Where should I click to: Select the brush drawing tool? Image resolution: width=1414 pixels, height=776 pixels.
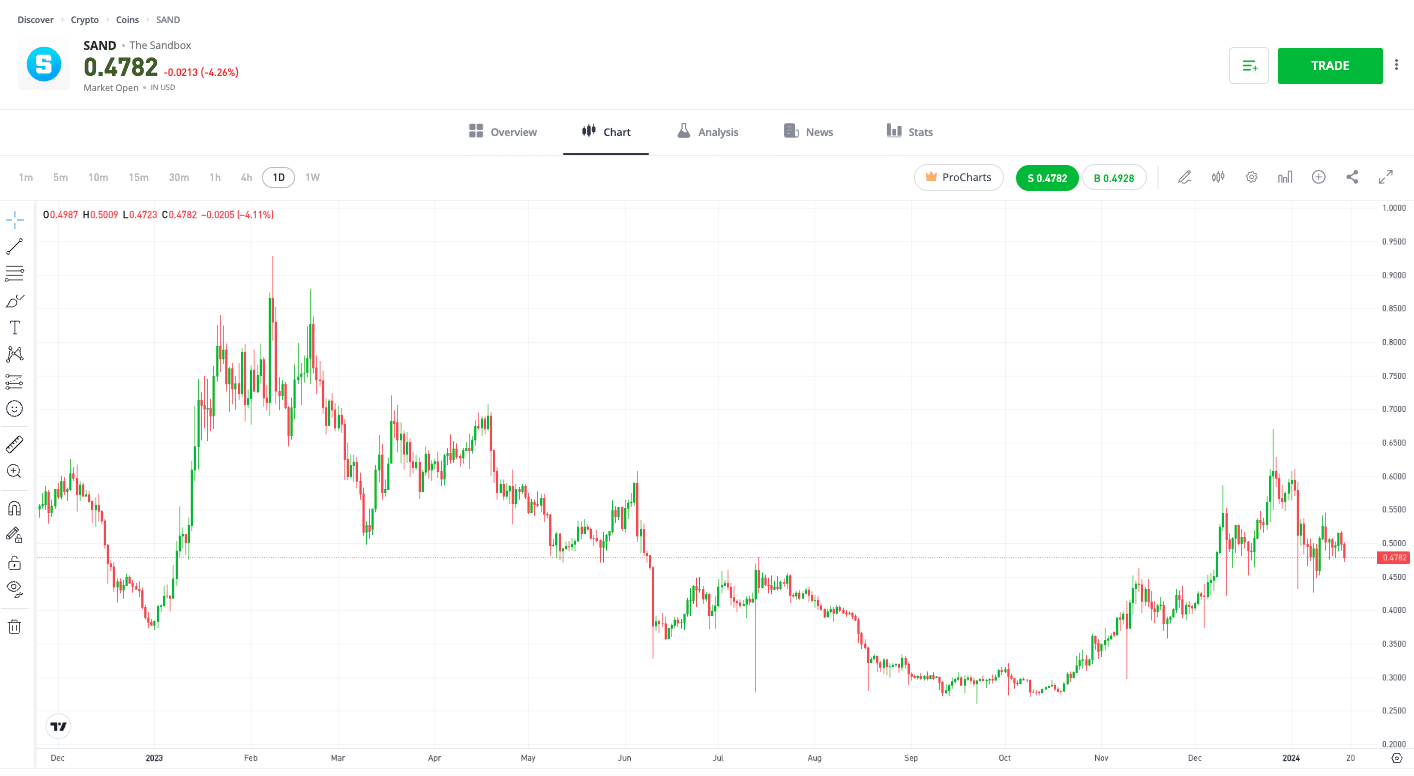click(x=15, y=300)
